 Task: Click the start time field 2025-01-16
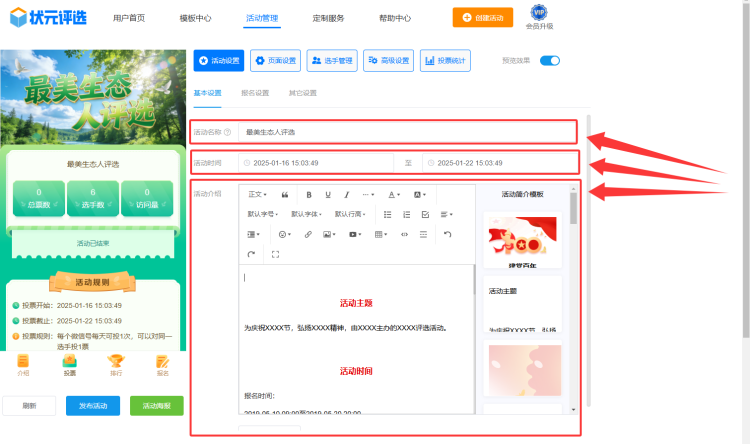click(x=316, y=163)
